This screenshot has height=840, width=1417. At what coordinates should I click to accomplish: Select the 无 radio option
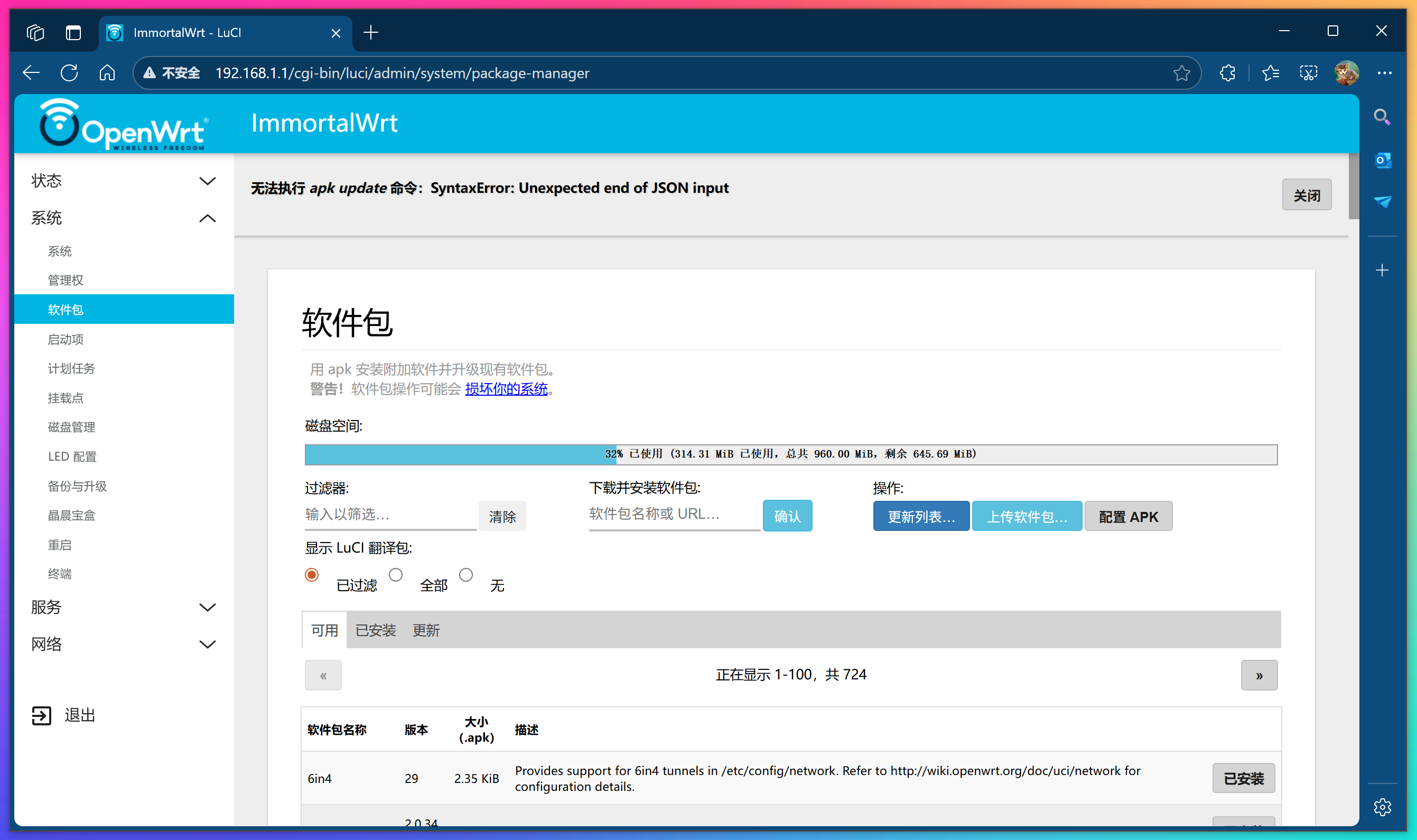coord(467,575)
